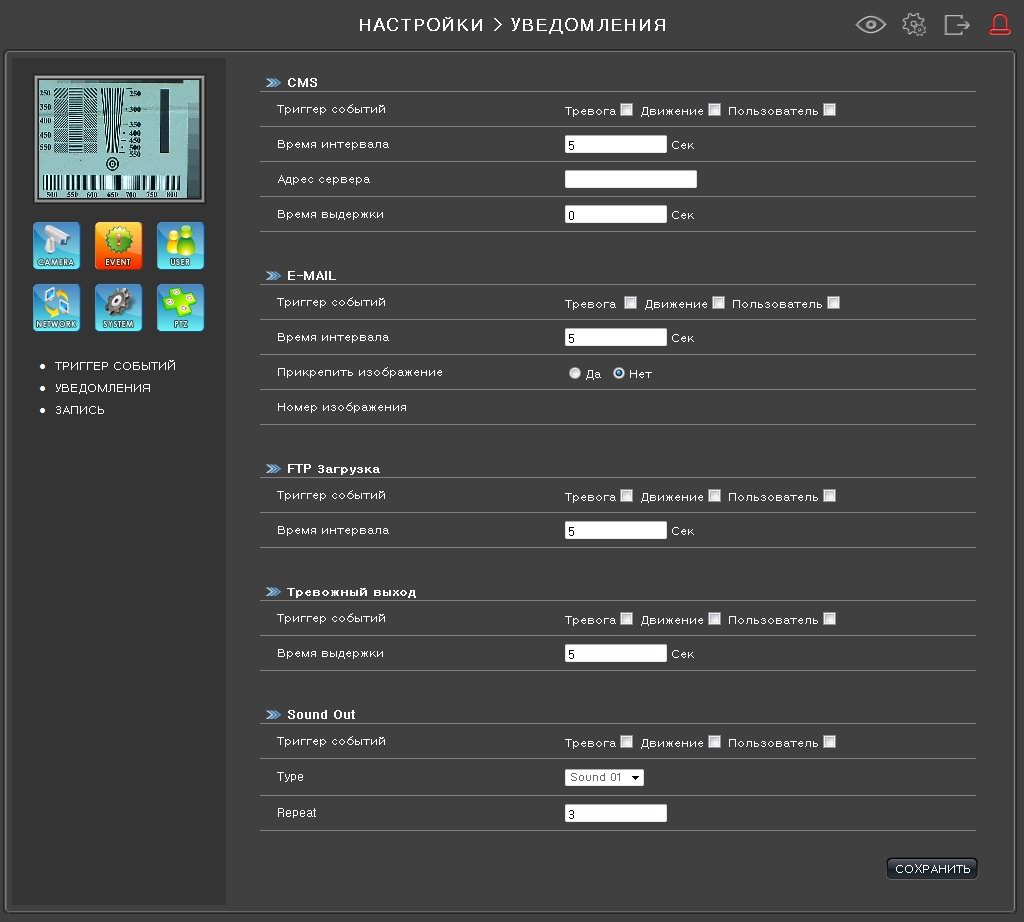This screenshot has width=1024, height=922.
Task: Open the Sound 01 Type dropdown
Action: pos(605,777)
